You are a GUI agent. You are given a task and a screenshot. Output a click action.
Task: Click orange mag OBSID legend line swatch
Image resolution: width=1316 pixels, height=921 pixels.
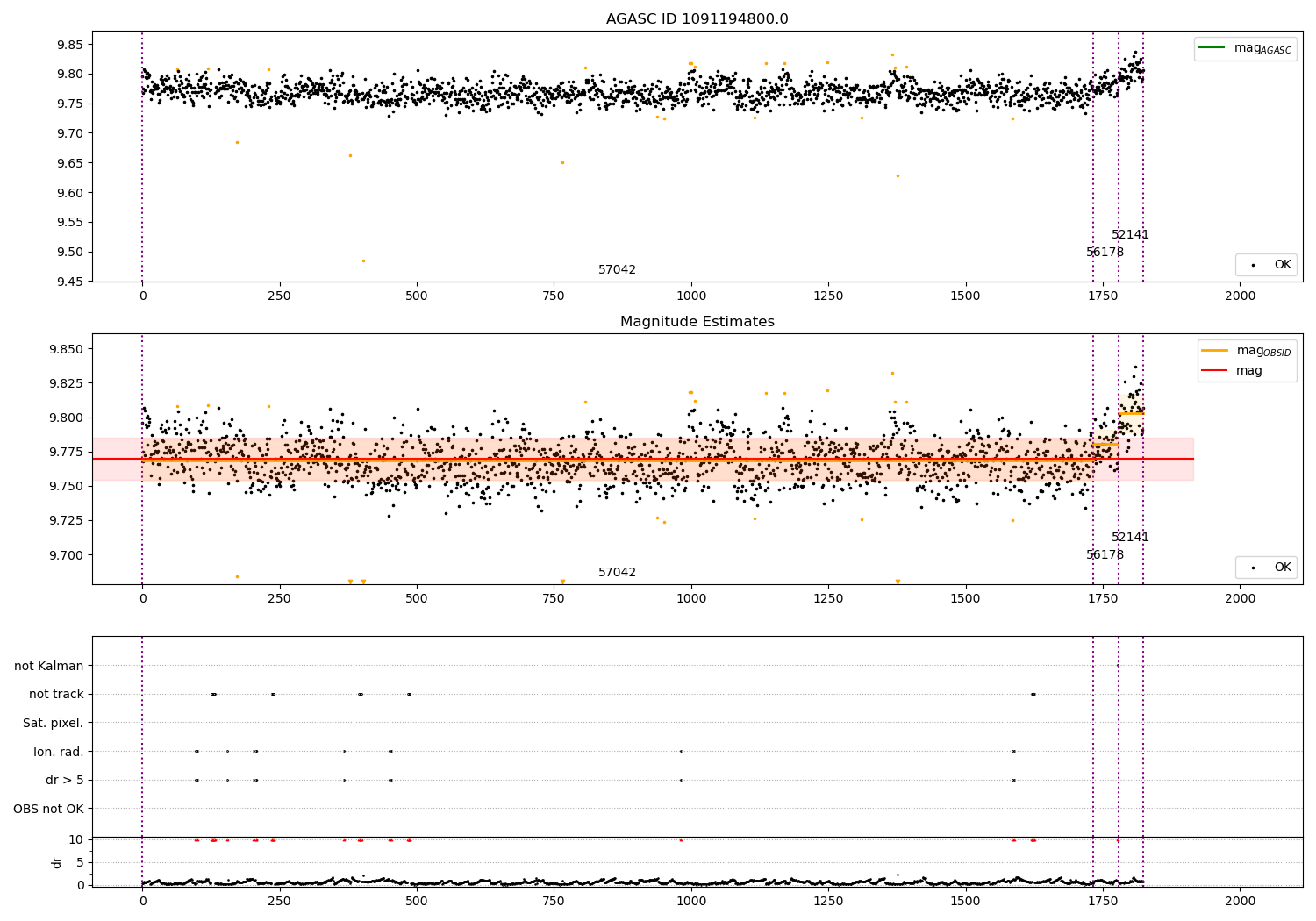coord(1215,351)
